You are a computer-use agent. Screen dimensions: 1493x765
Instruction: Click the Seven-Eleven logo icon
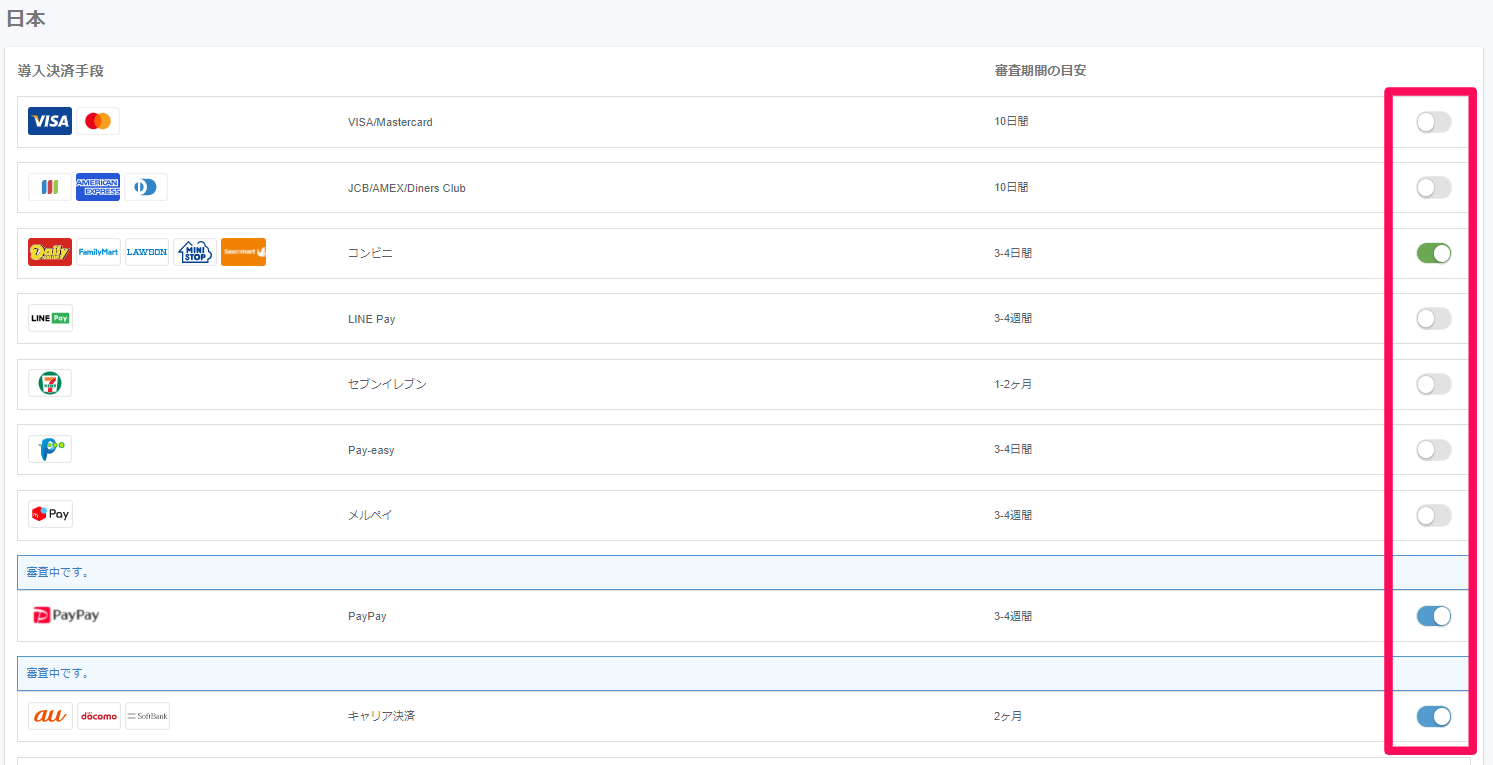[x=50, y=384]
